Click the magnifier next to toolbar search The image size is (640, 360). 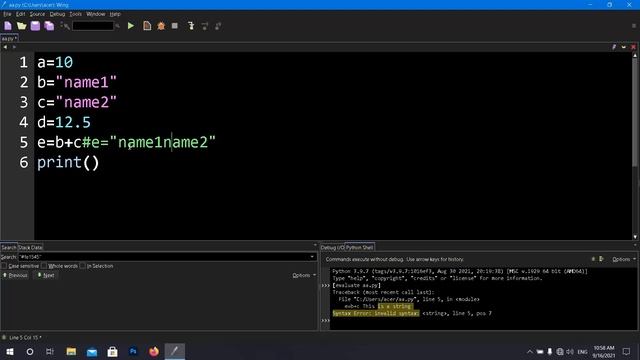coord(118,26)
